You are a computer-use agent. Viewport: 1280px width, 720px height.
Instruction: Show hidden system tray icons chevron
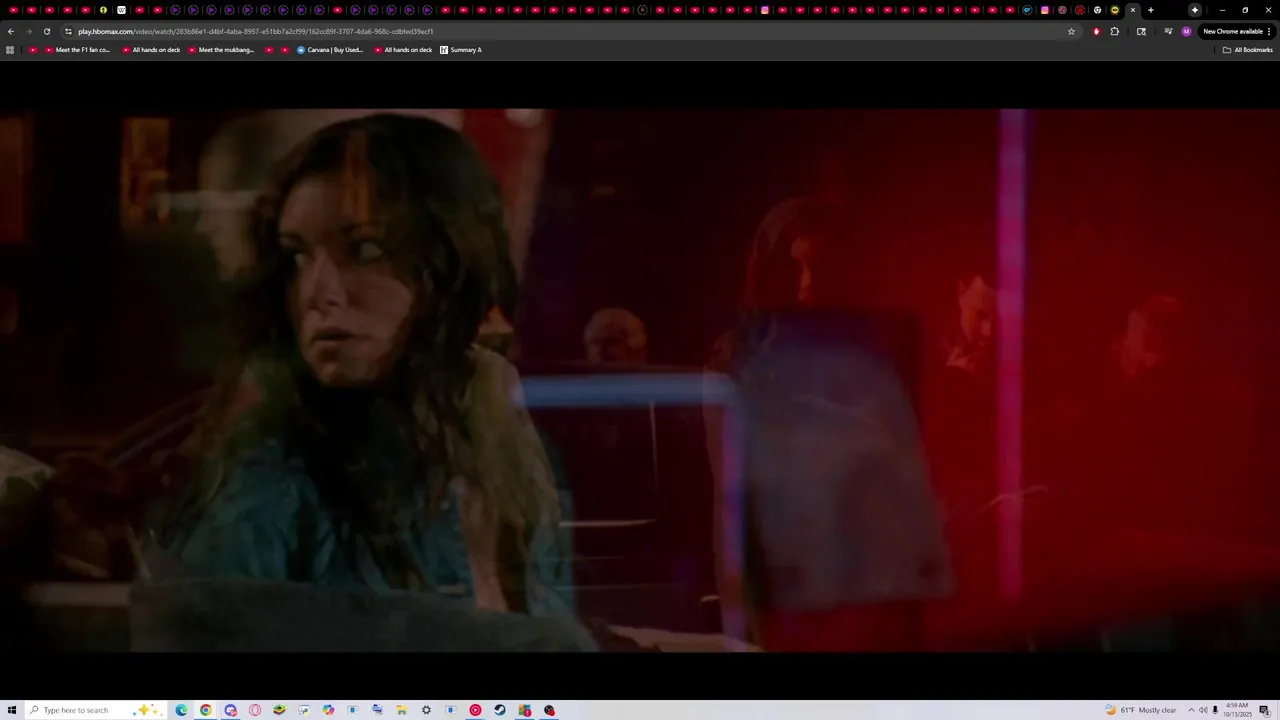(1191, 710)
